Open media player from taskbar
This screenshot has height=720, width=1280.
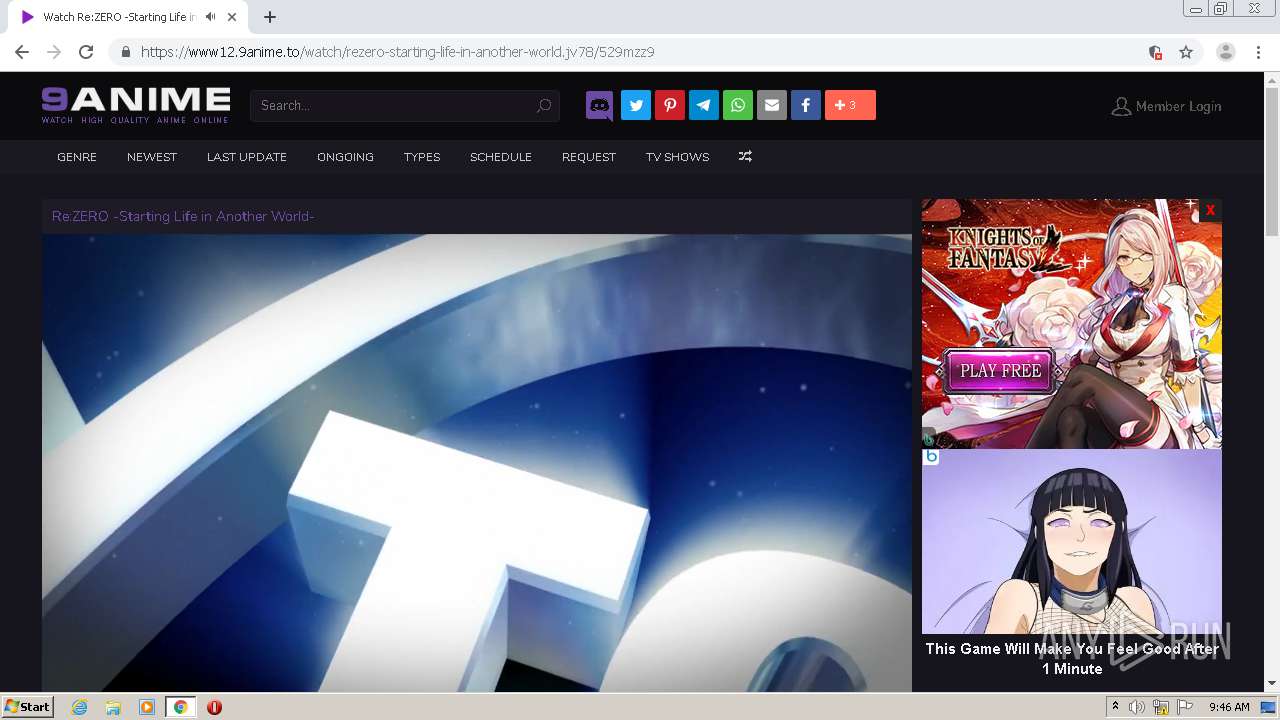tap(147, 707)
